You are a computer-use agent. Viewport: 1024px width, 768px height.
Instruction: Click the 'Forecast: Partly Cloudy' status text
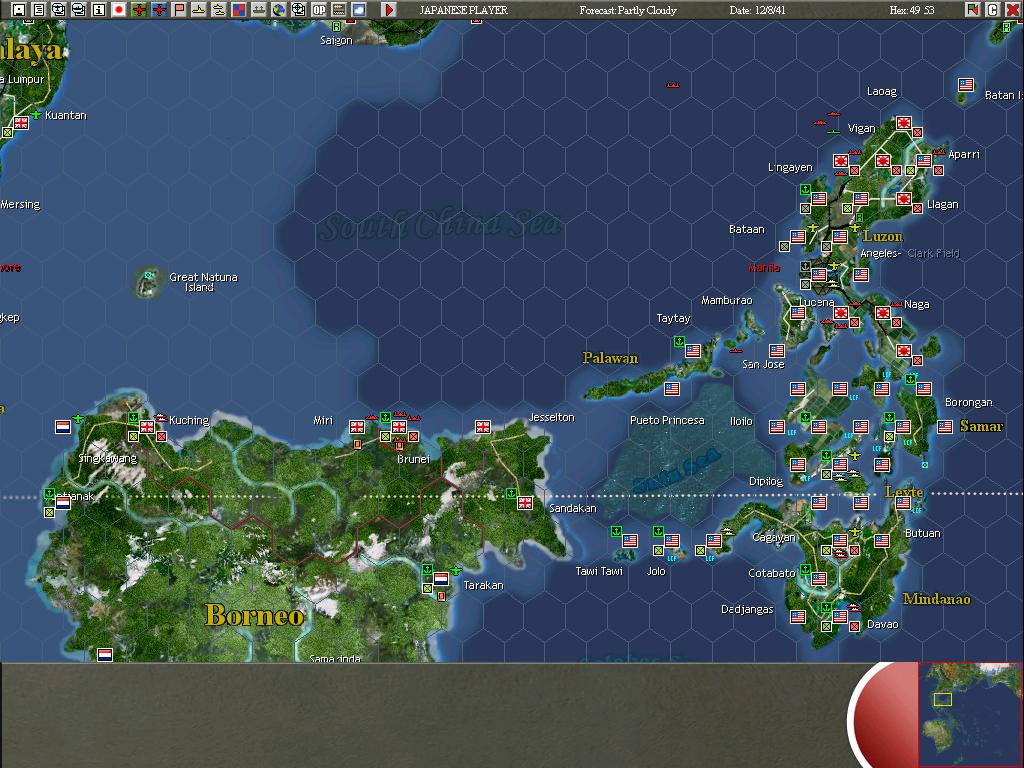pos(628,10)
